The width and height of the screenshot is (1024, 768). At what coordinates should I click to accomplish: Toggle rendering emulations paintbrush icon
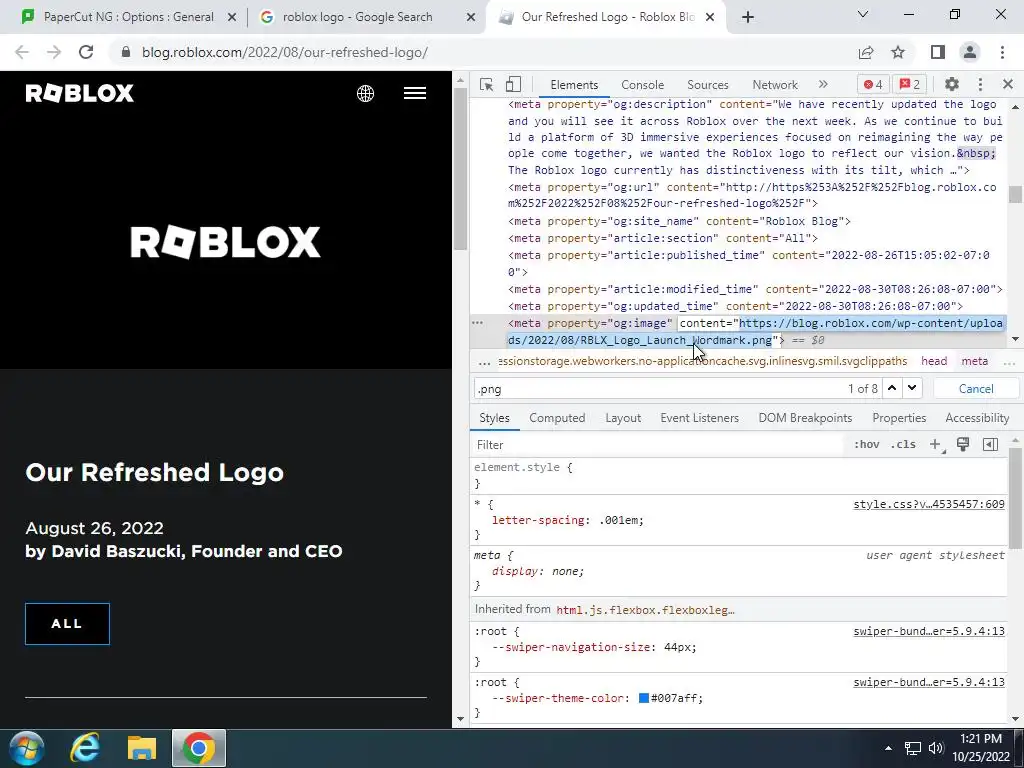[963, 445]
